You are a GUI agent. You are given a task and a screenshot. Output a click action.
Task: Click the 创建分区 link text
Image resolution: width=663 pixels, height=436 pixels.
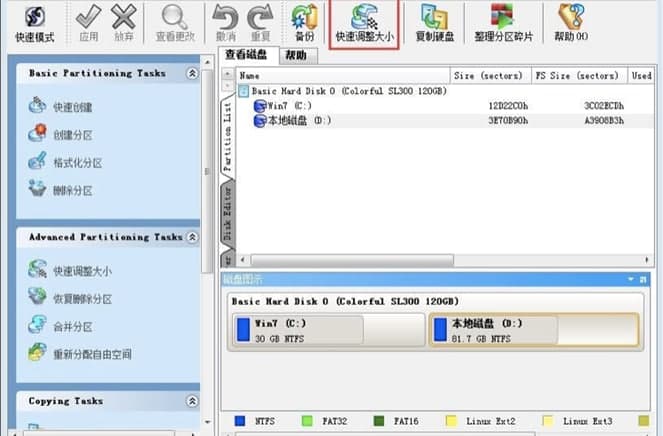point(73,135)
